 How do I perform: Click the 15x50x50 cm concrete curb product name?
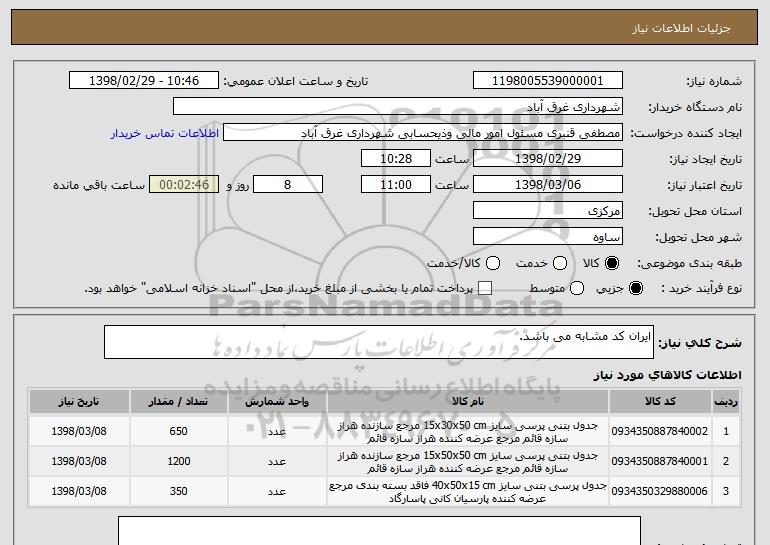tap(468, 462)
